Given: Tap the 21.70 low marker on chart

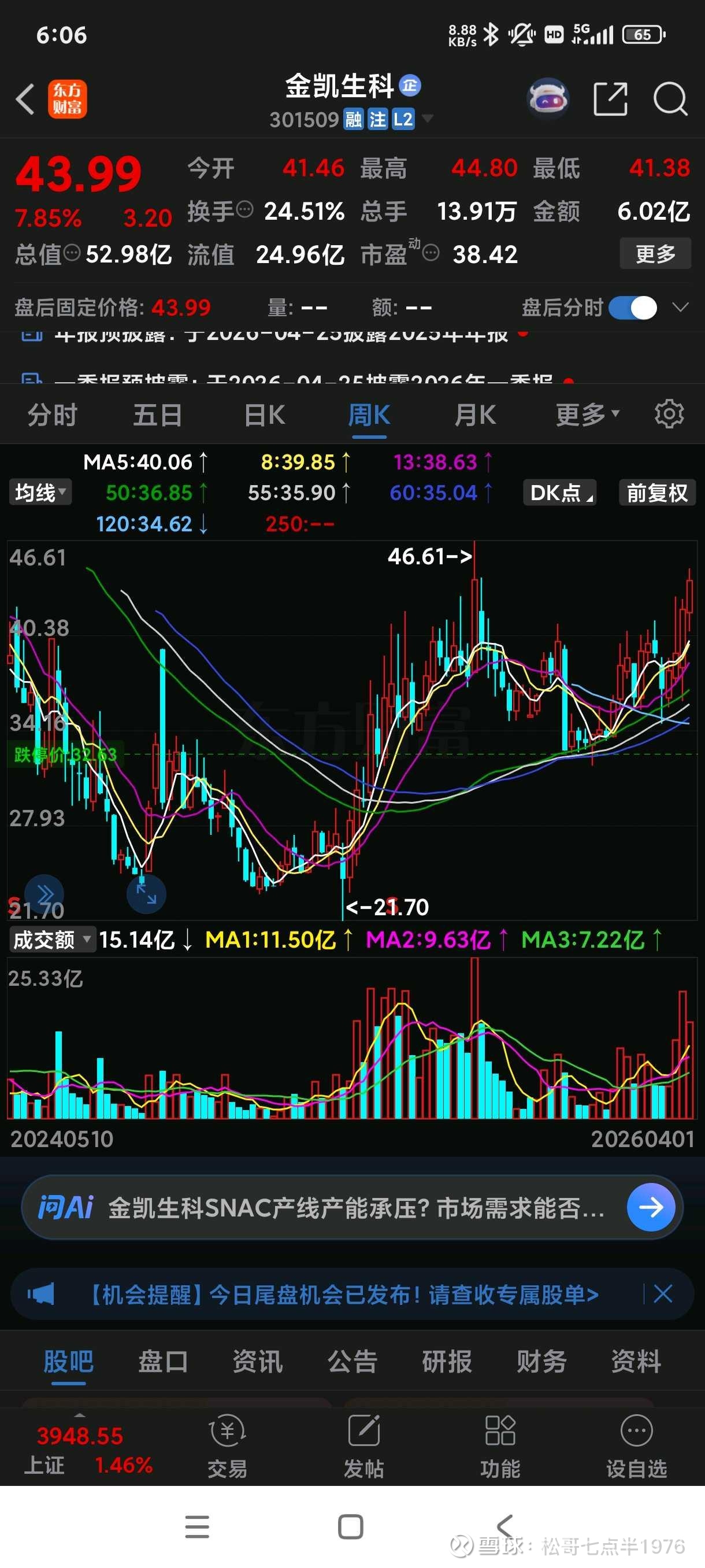Looking at the screenshot, I should [387, 907].
